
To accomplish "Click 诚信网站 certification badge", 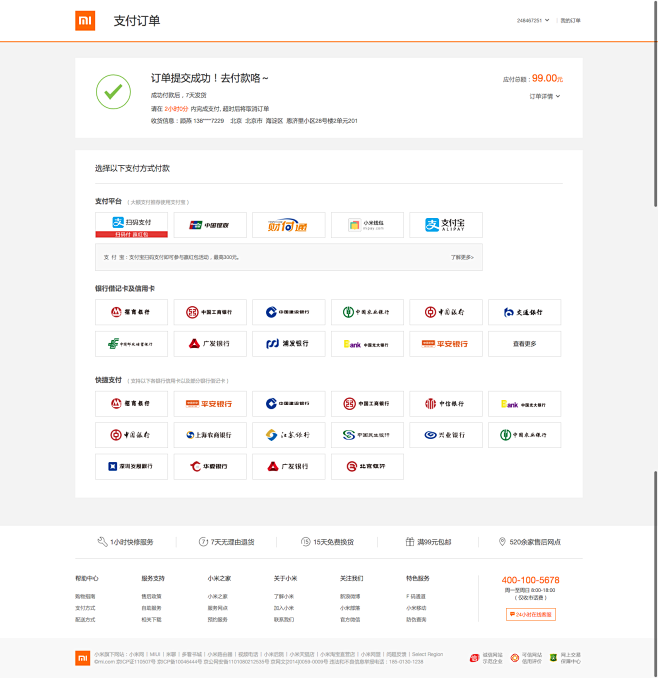I will [486, 658].
